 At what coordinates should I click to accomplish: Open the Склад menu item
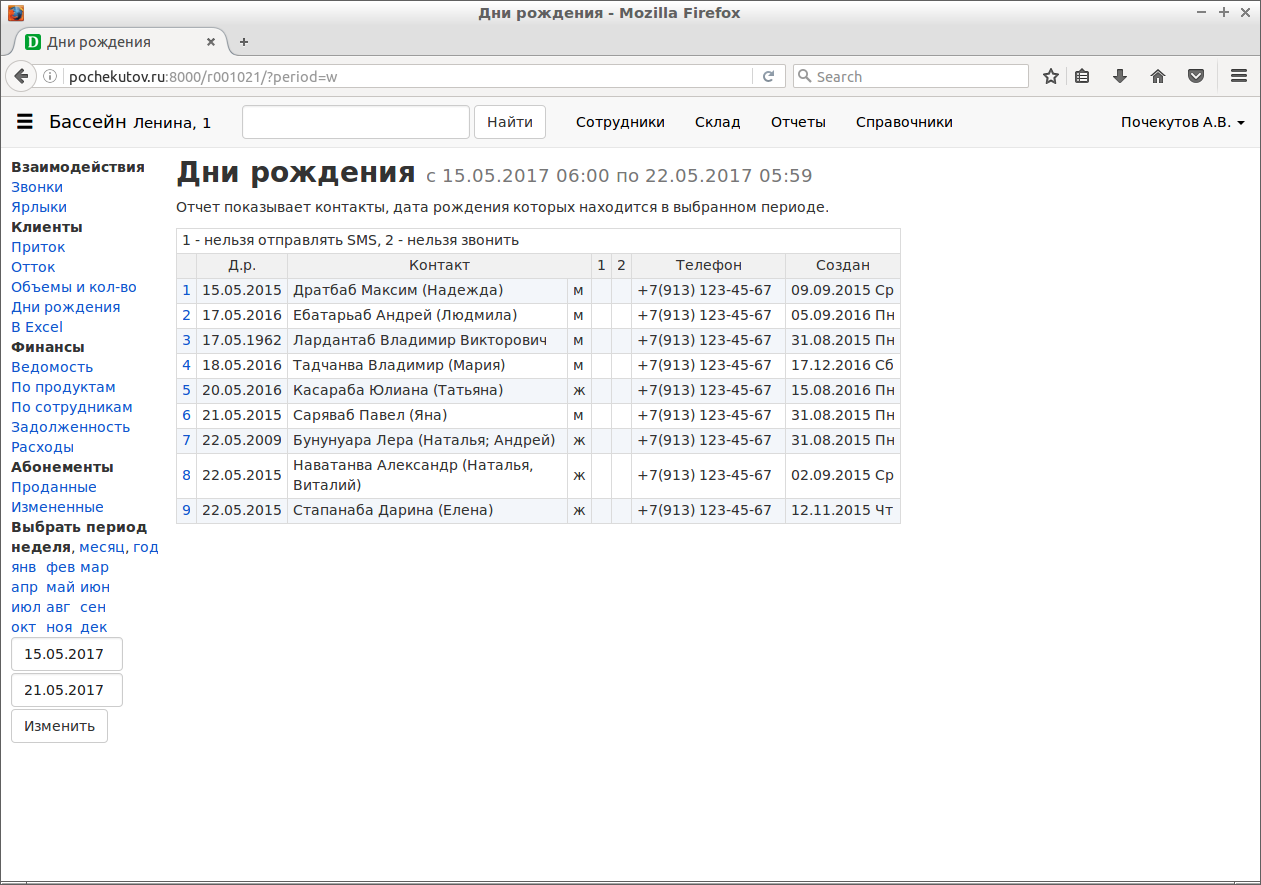click(x=718, y=122)
